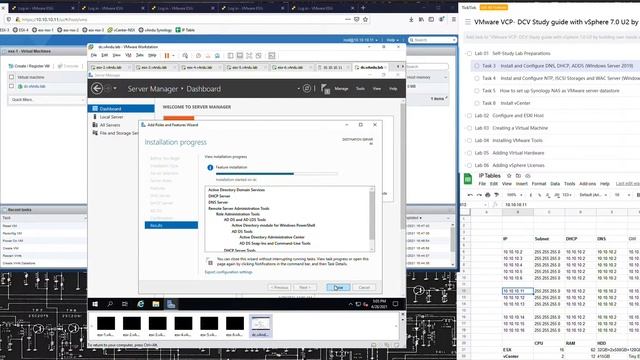Open the guest action center notification icon
640x360 pixels.
click(x=395, y=304)
